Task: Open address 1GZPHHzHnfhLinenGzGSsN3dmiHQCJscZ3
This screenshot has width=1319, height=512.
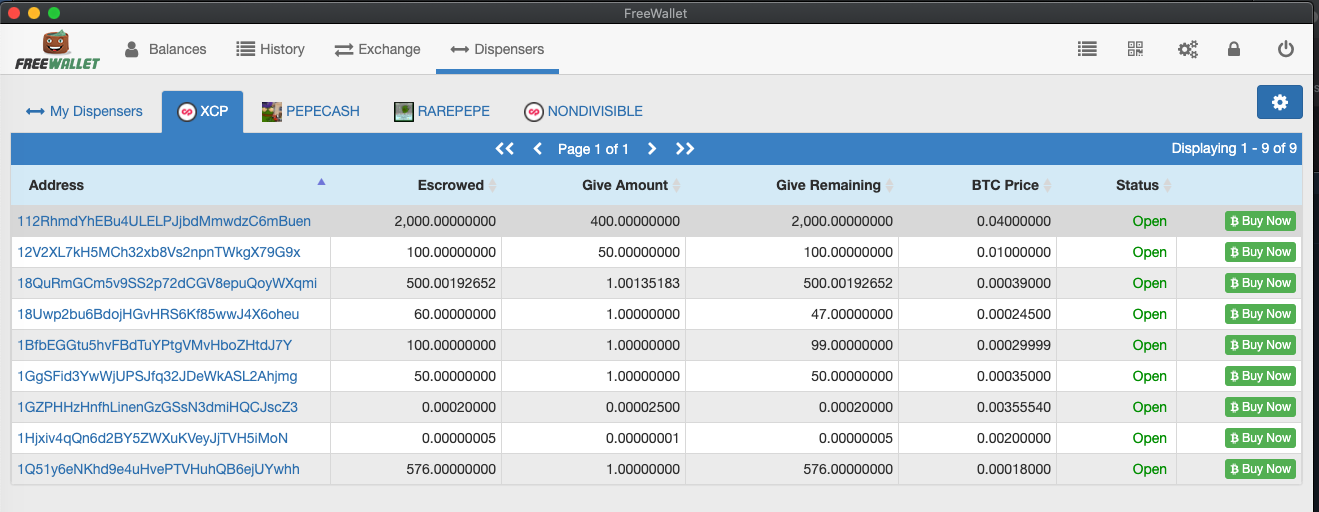Action: tap(158, 407)
